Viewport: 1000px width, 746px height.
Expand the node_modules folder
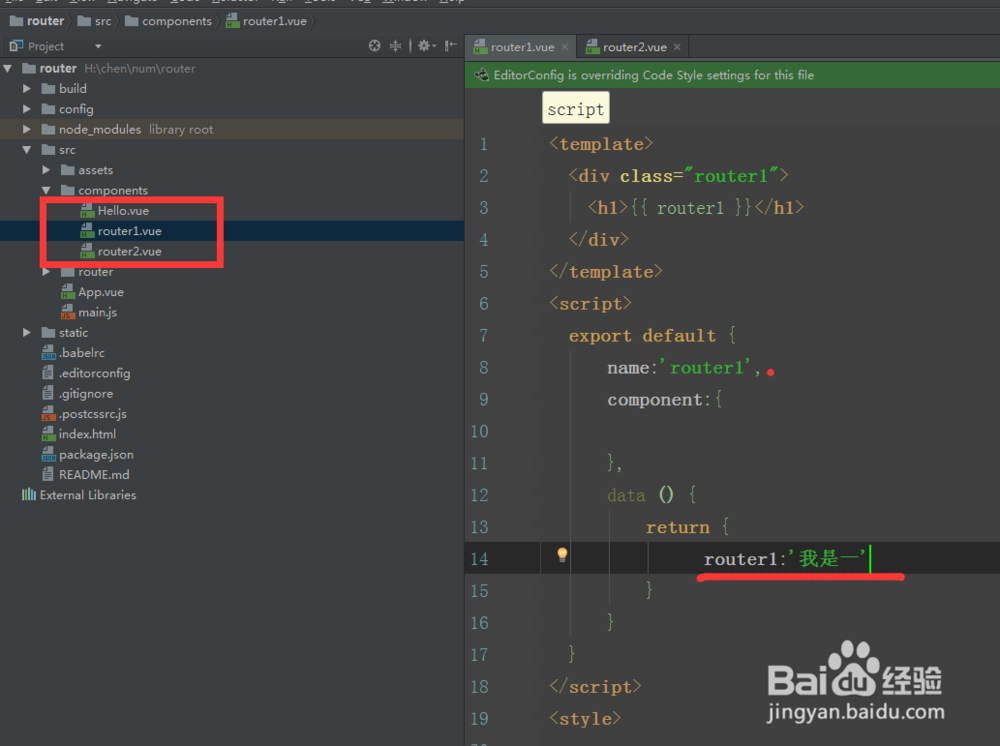pos(26,129)
